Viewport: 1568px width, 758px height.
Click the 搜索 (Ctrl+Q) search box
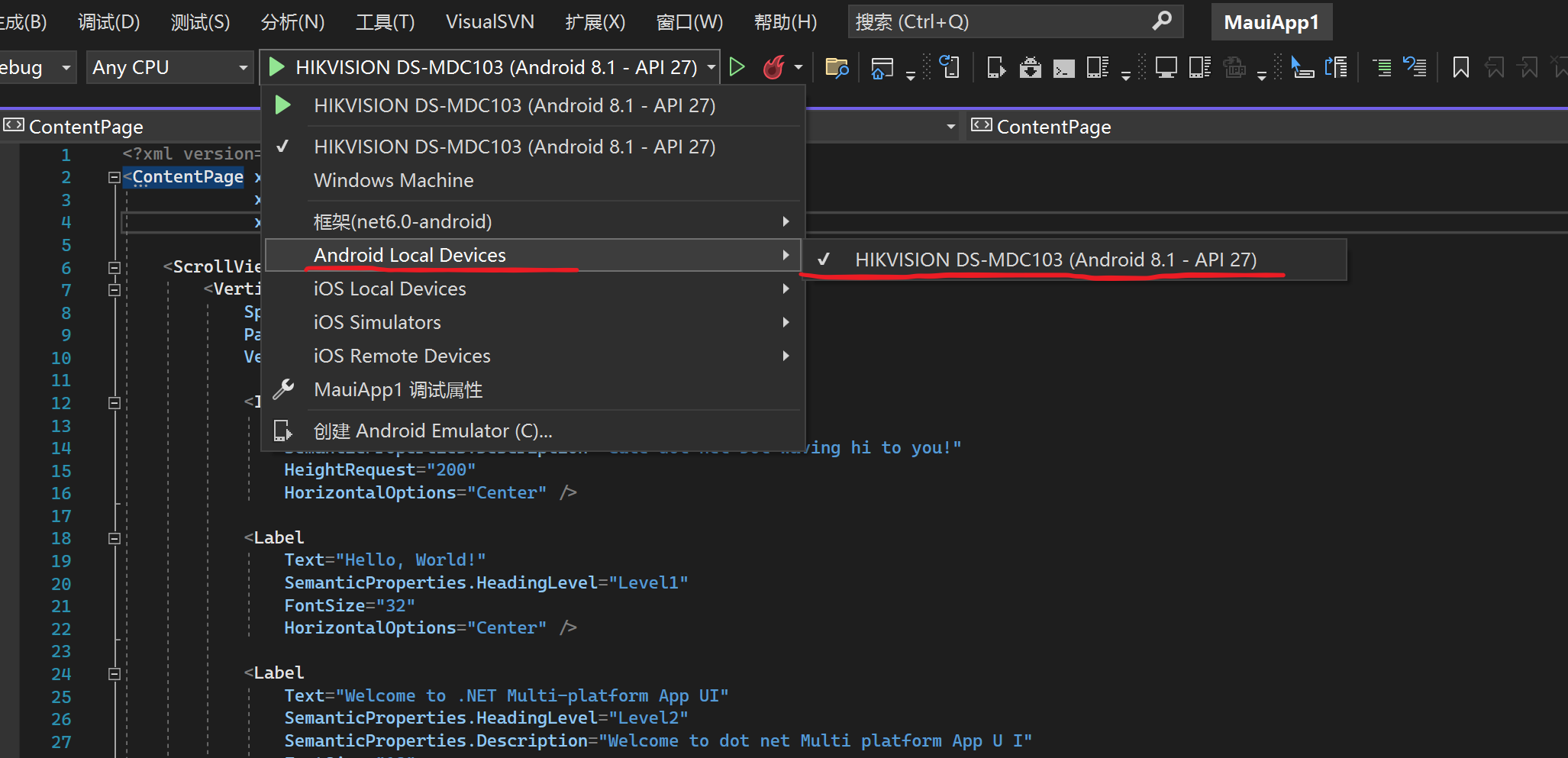(x=1015, y=21)
